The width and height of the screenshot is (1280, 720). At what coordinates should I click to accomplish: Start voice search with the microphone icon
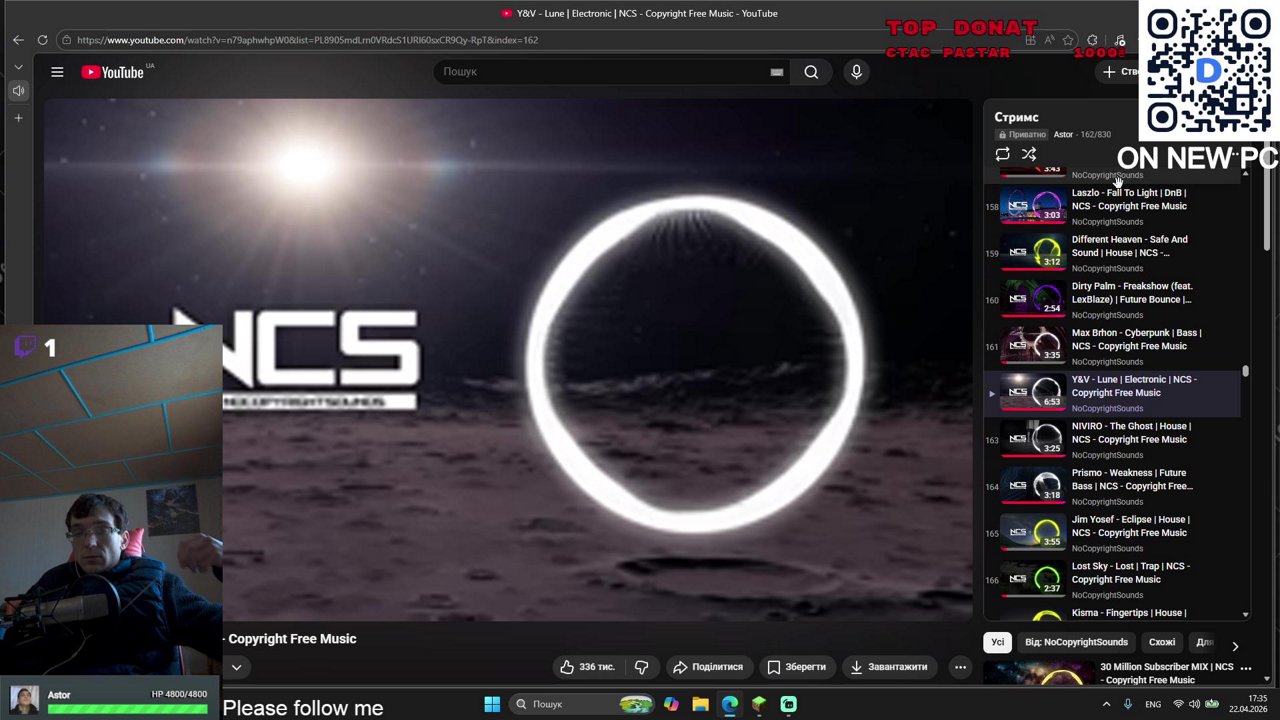coord(856,71)
